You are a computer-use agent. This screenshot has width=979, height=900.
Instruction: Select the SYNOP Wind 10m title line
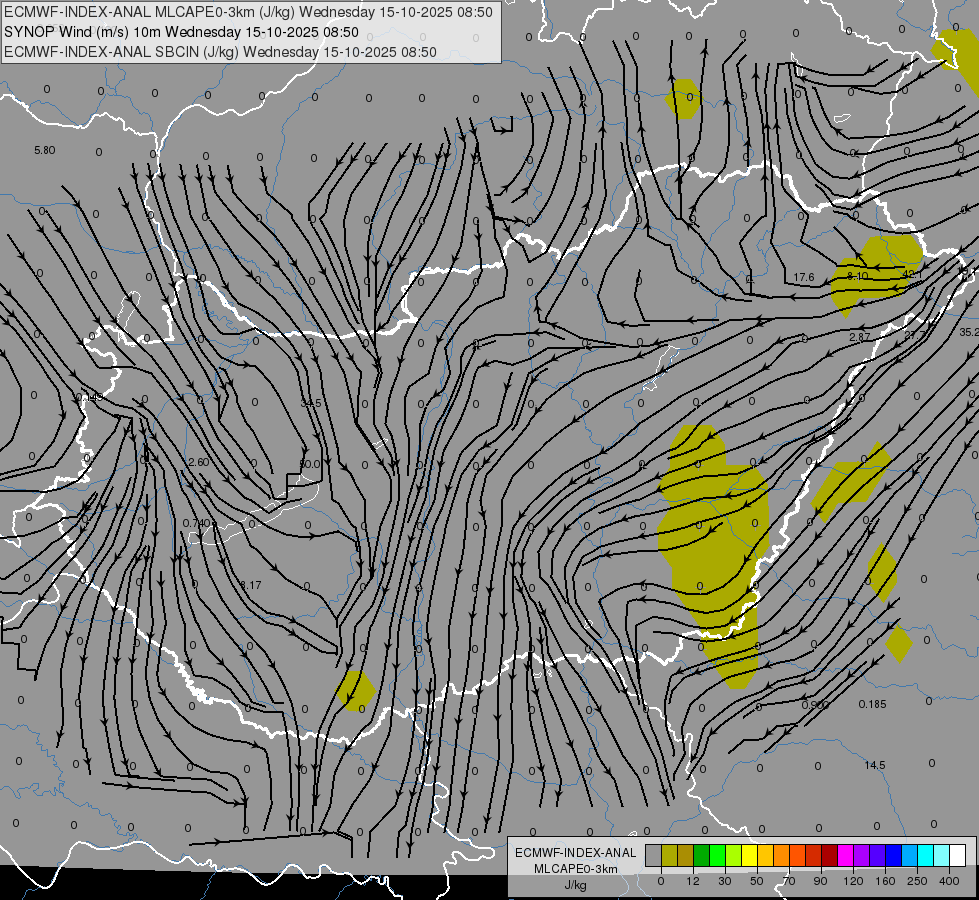pyautogui.click(x=181, y=32)
